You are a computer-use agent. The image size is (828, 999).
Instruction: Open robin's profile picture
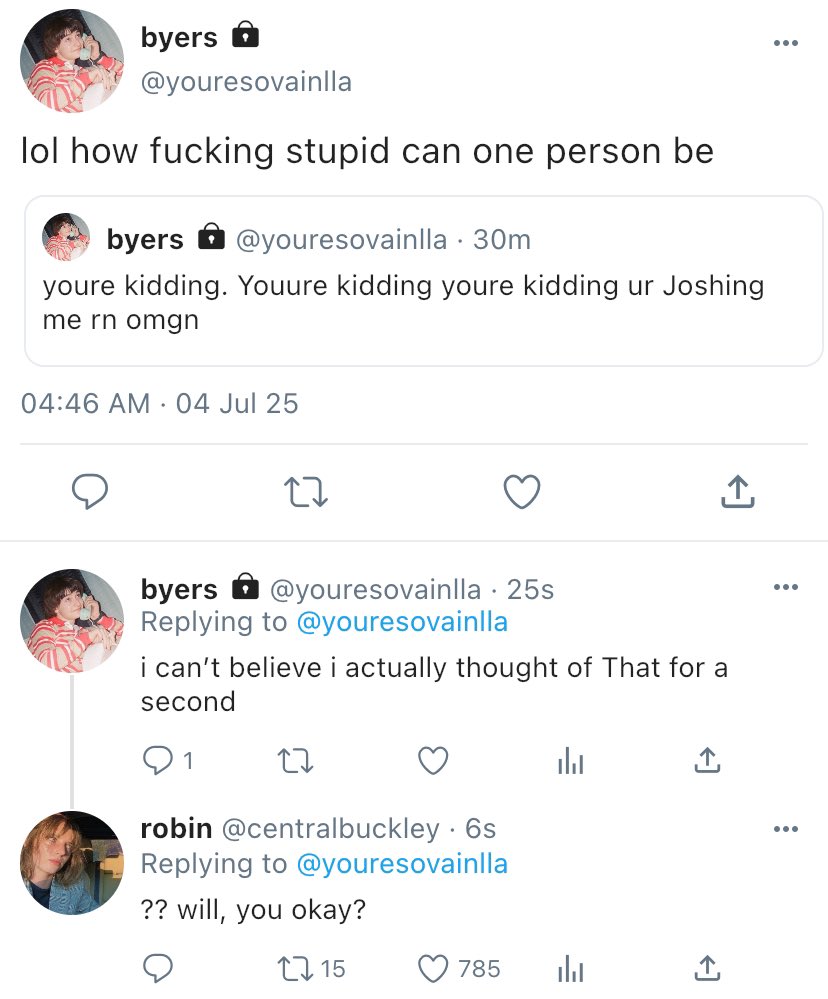coord(71,861)
